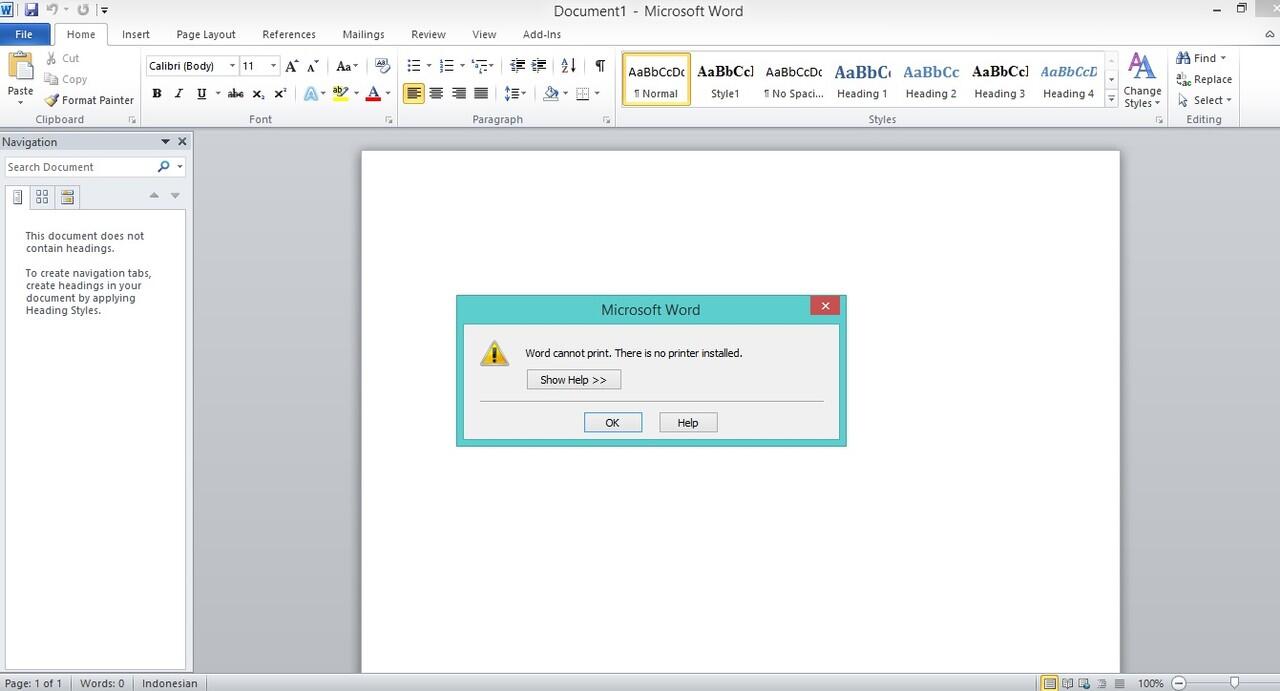Click the Redo icon in quick access toolbar
The width and height of the screenshot is (1280, 691).
point(83,10)
